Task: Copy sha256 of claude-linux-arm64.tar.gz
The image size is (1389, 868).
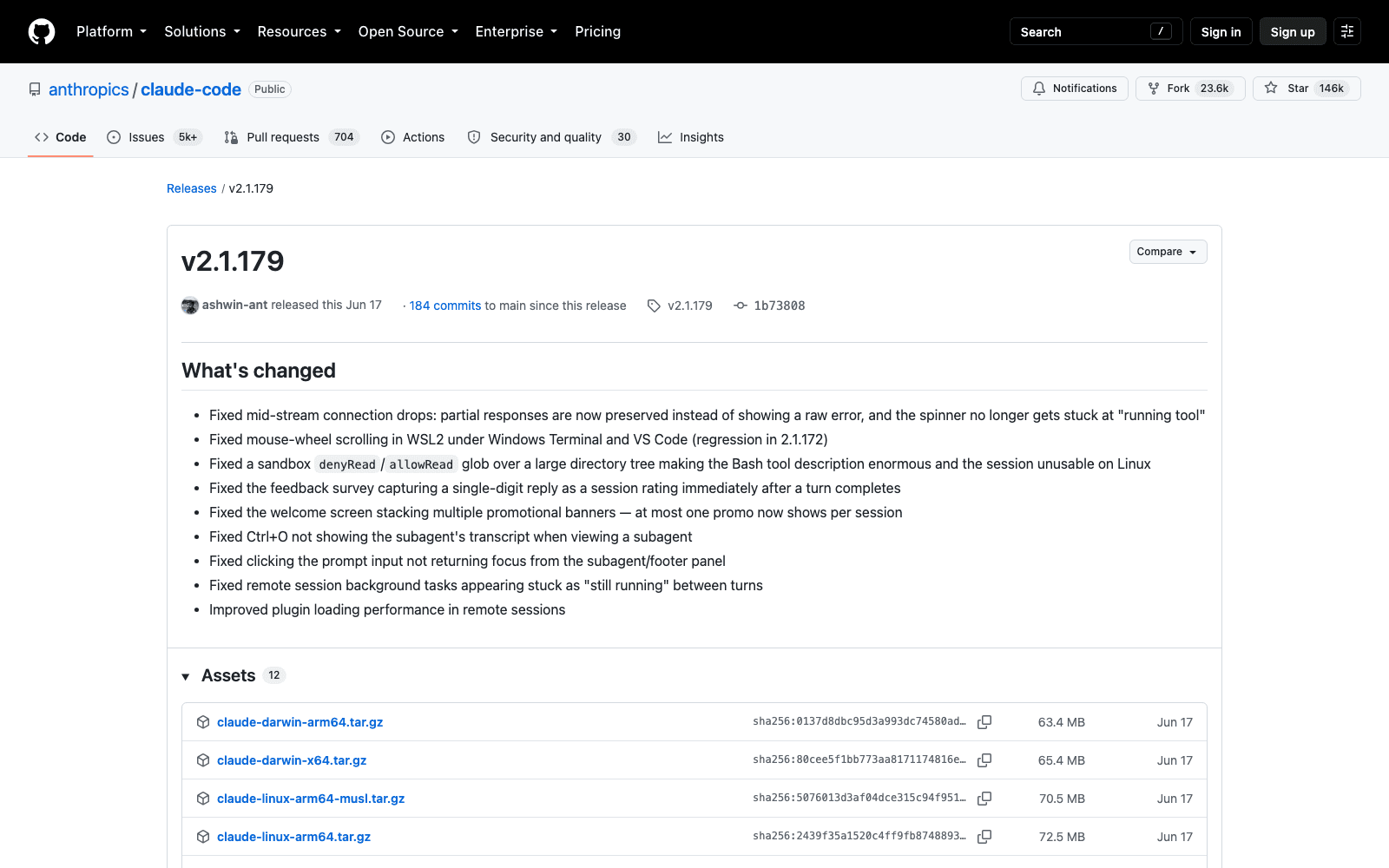Action: [984, 837]
